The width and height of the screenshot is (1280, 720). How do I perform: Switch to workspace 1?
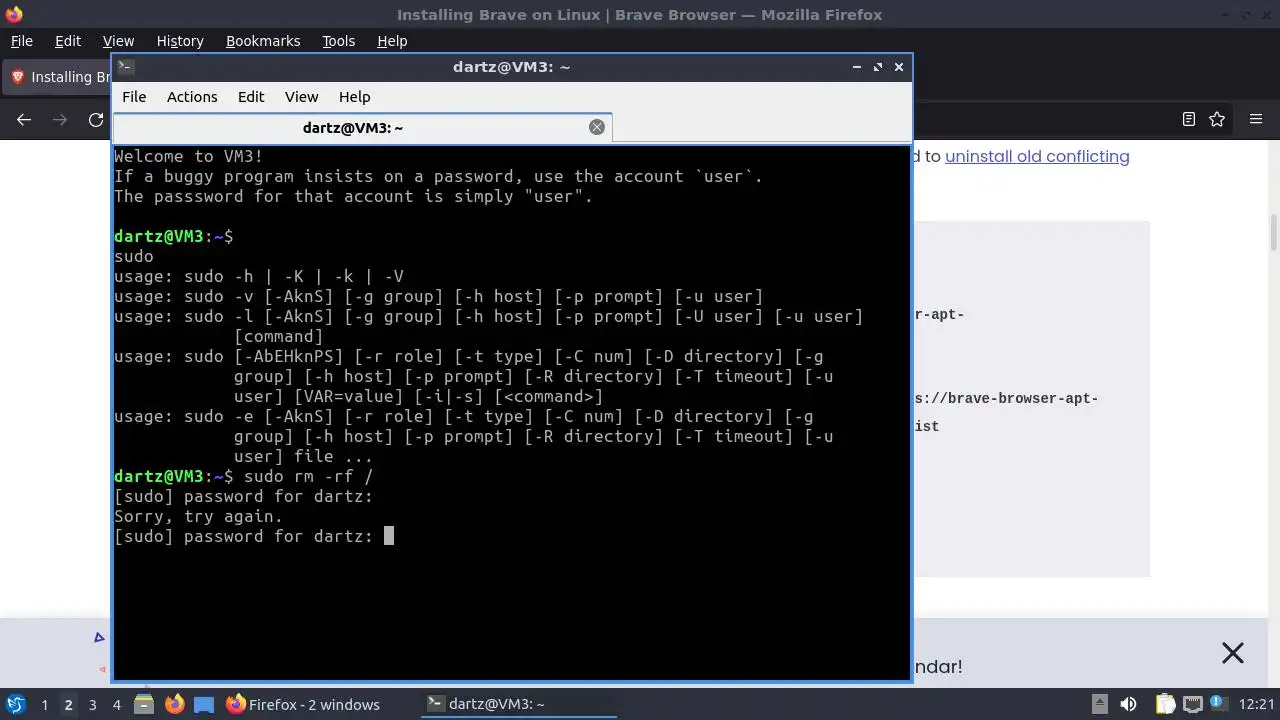click(44, 705)
